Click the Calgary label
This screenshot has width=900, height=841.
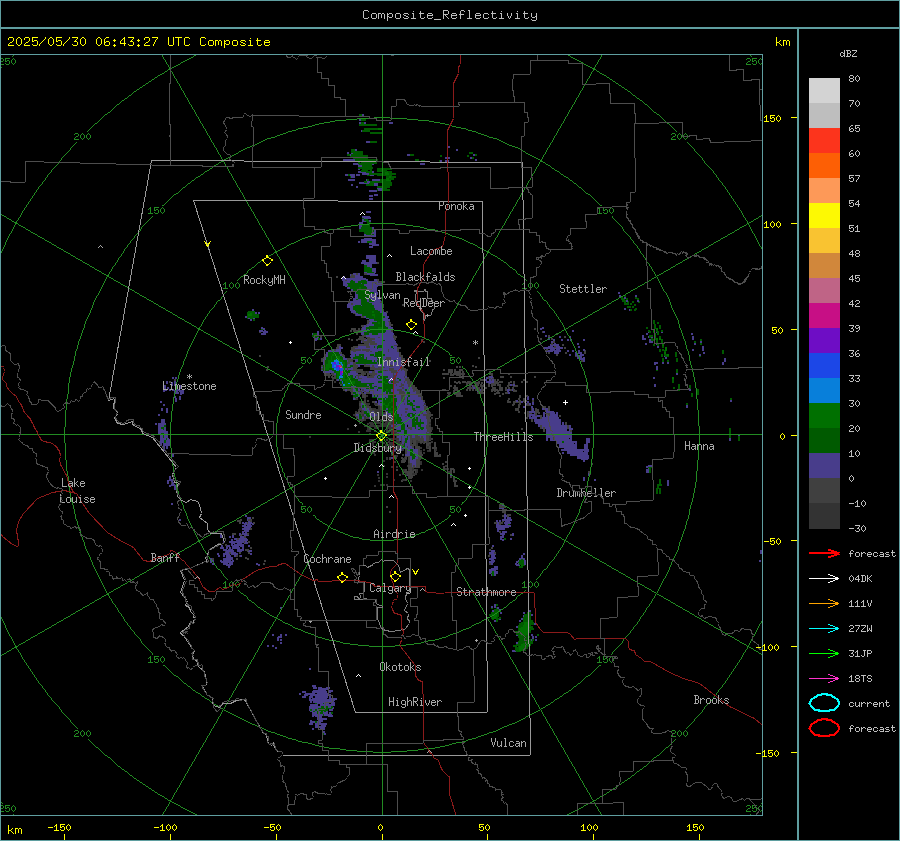(x=390, y=588)
